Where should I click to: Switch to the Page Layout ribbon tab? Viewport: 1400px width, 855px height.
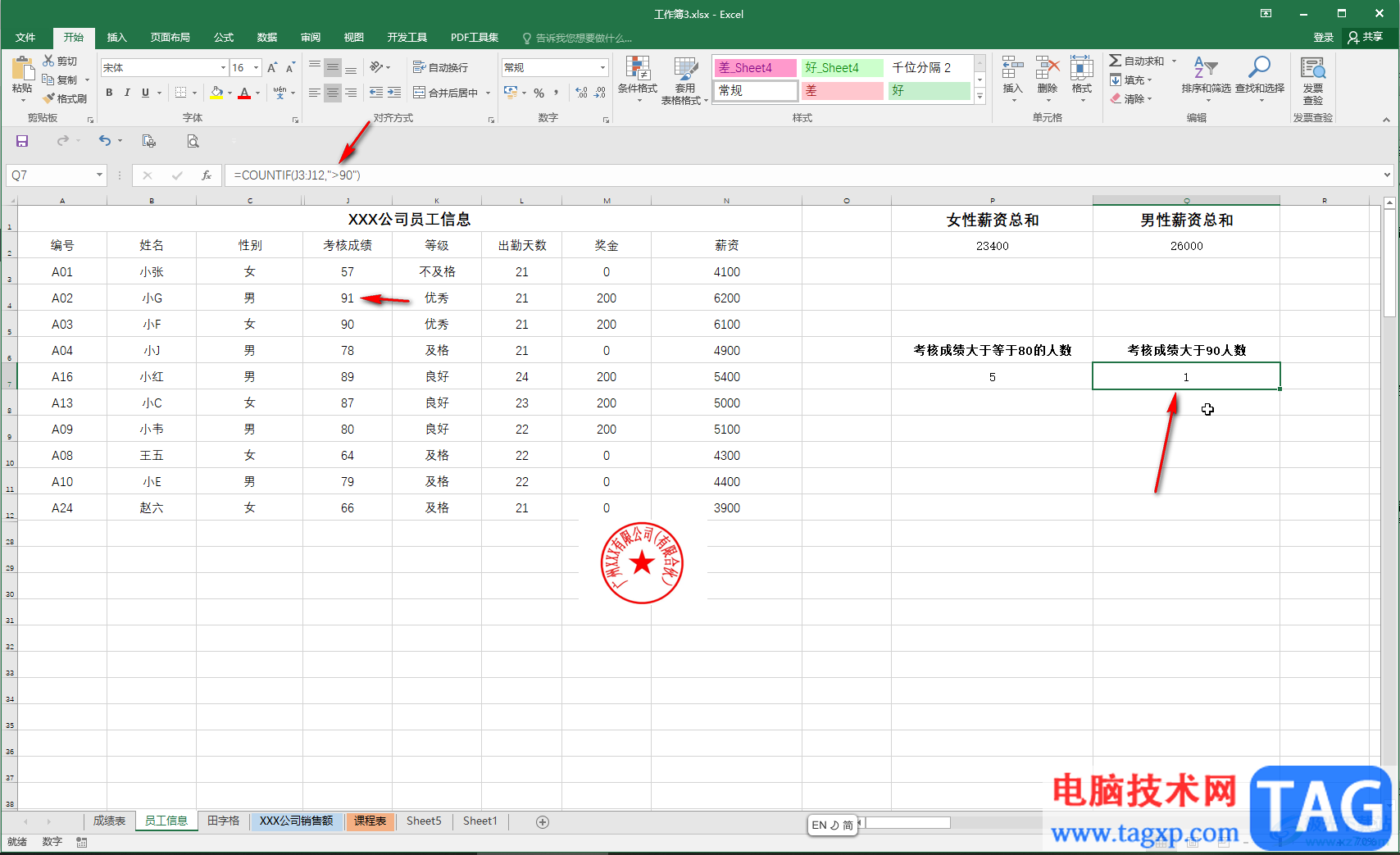[x=170, y=37]
